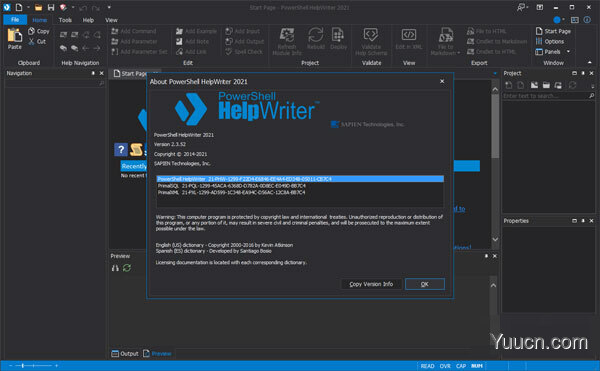Open Options from the Window group
The height and width of the screenshot is (371, 600).
click(550, 41)
